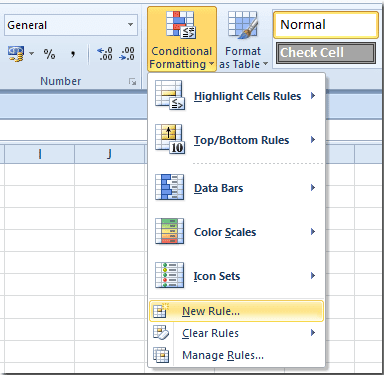
Task: Click the Increase Decimal icon
Action: click(x=105, y=54)
